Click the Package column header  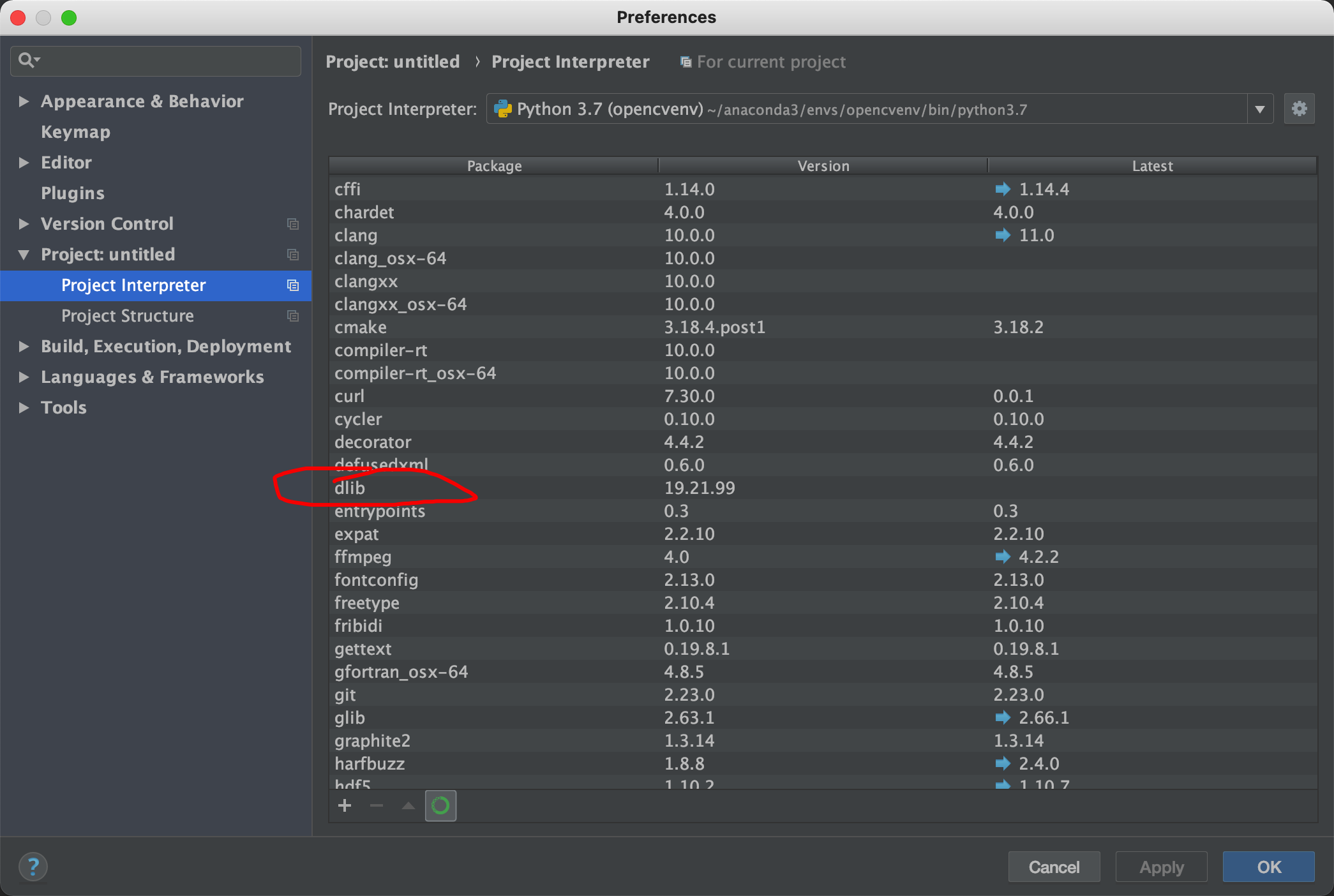(x=493, y=166)
